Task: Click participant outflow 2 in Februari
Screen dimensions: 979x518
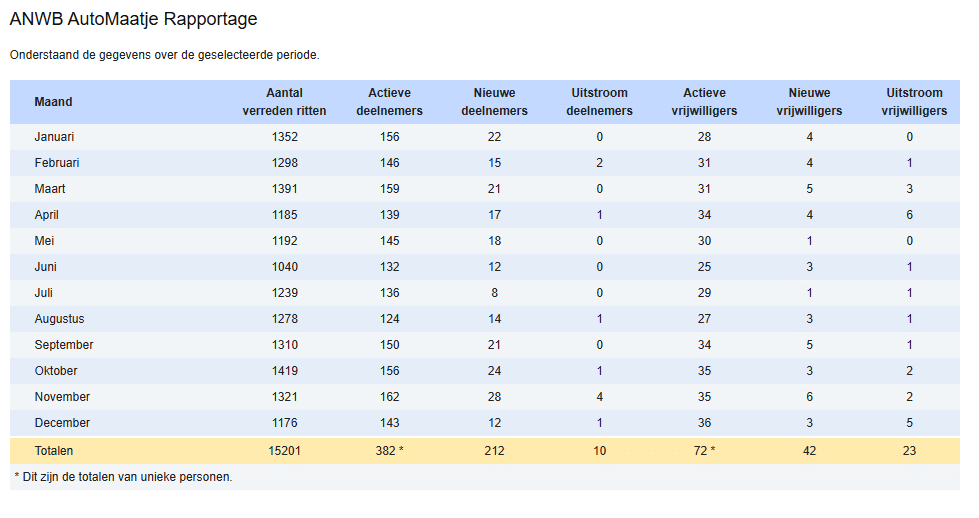Action: [x=599, y=163]
